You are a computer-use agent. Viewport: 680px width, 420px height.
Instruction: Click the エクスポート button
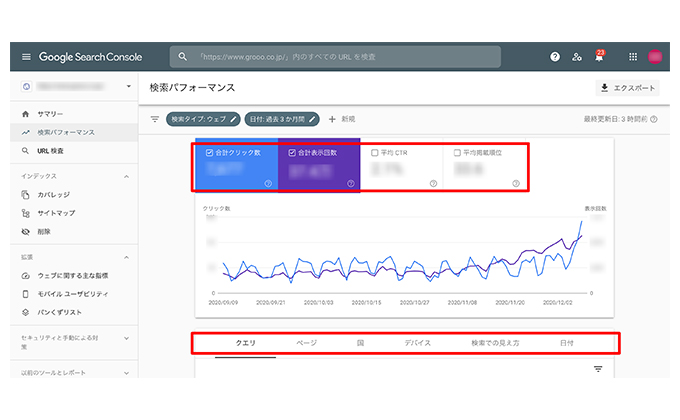click(628, 88)
